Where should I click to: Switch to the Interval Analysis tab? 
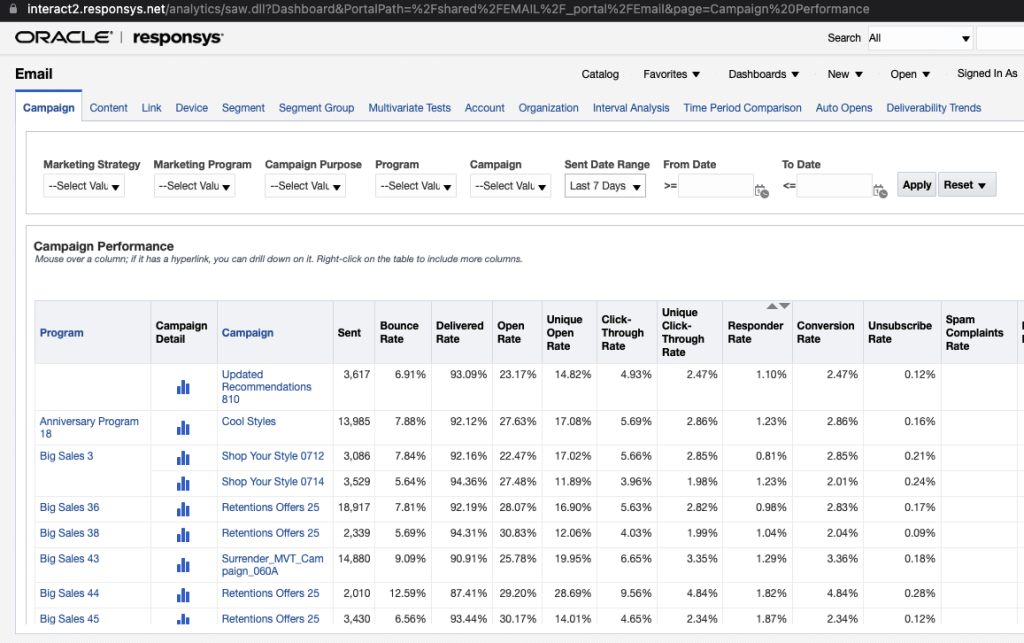pos(631,108)
